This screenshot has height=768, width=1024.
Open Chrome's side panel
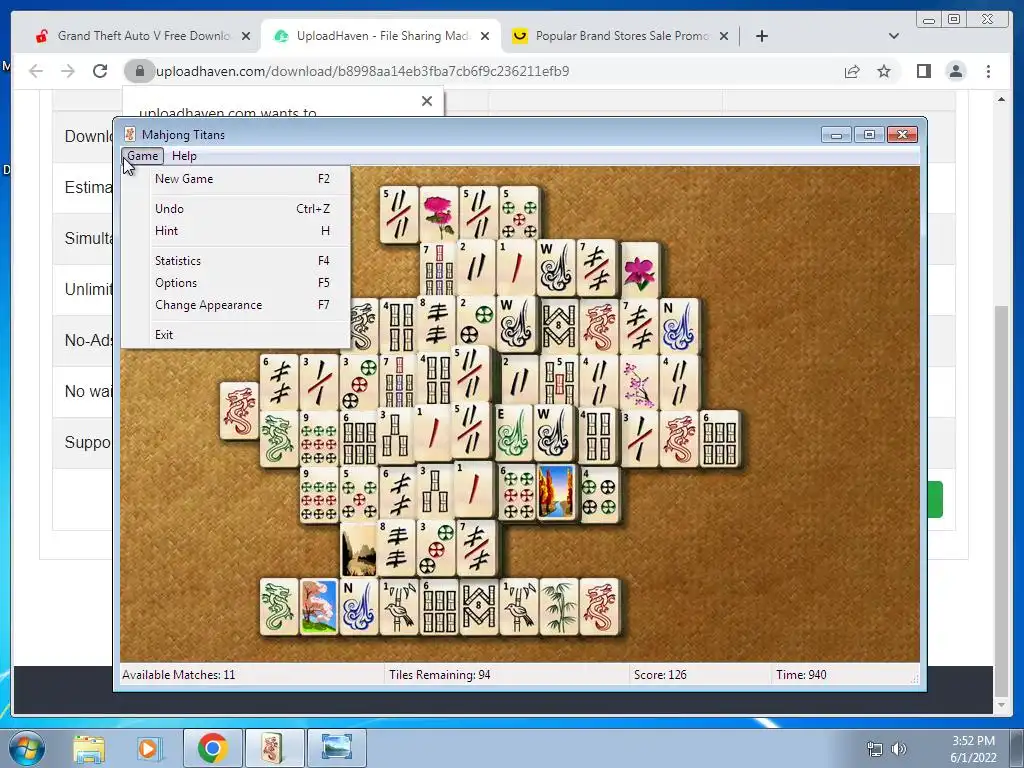(923, 71)
